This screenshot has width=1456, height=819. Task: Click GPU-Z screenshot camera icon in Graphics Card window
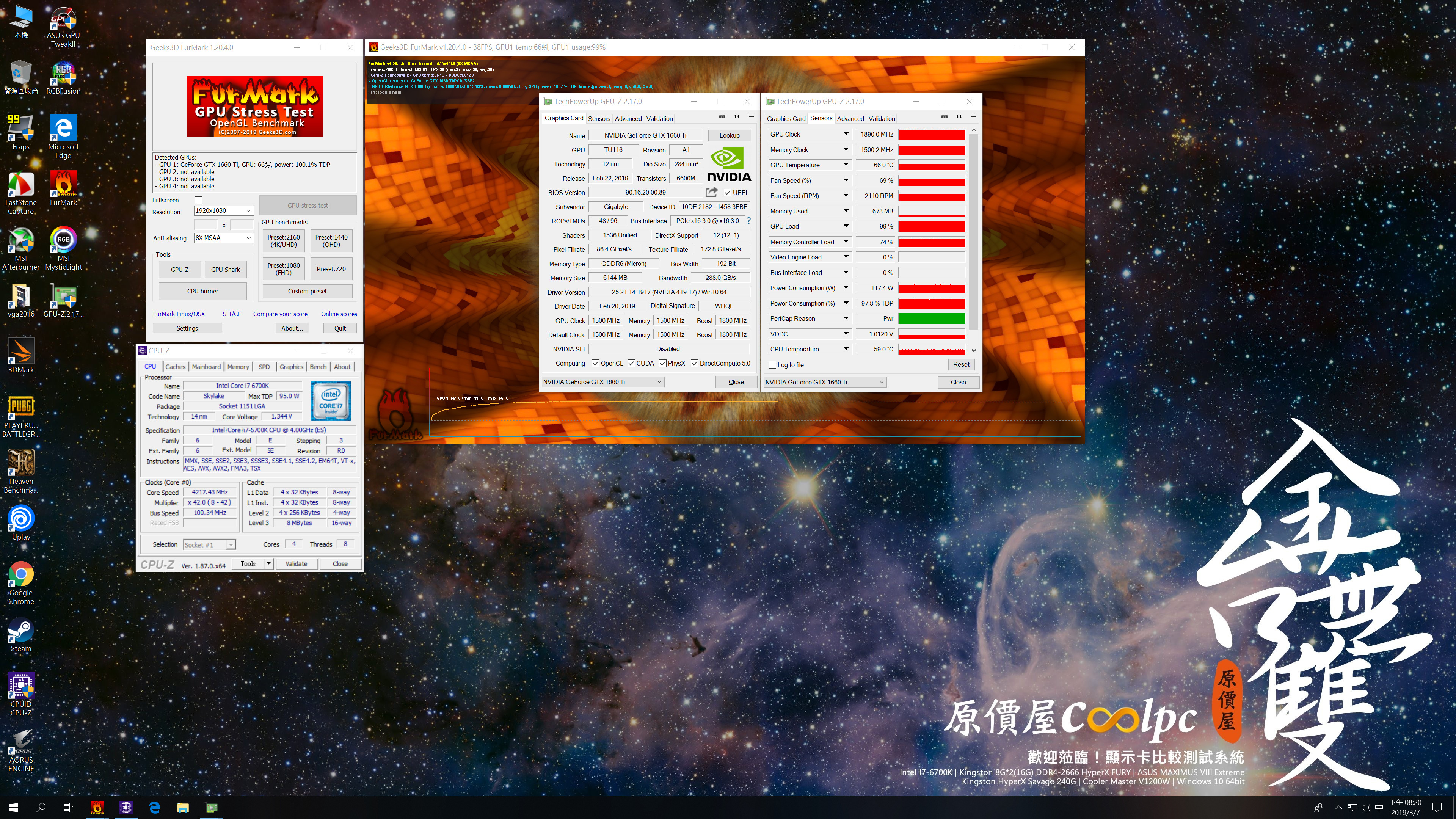click(x=722, y=116)
